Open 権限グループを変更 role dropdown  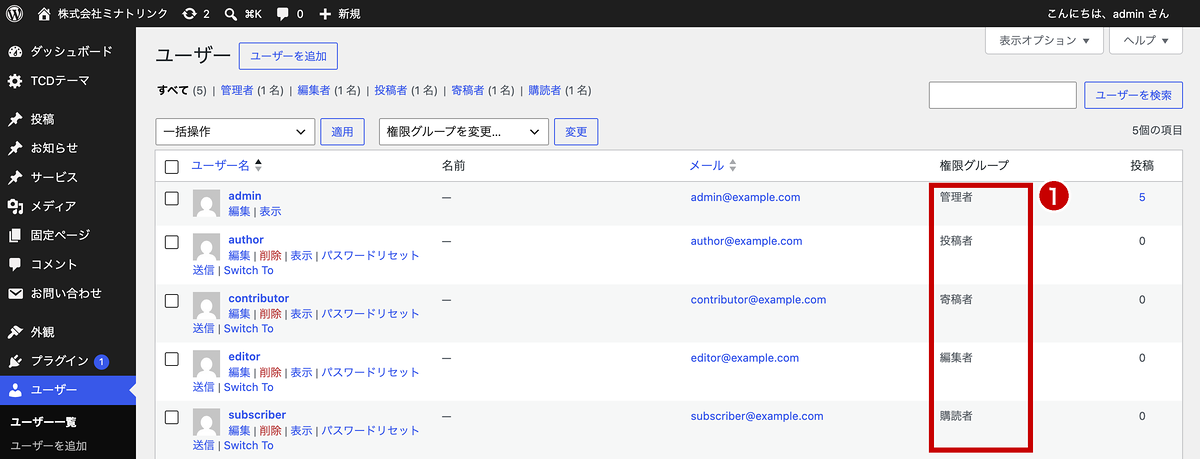[x=464, y=131]
